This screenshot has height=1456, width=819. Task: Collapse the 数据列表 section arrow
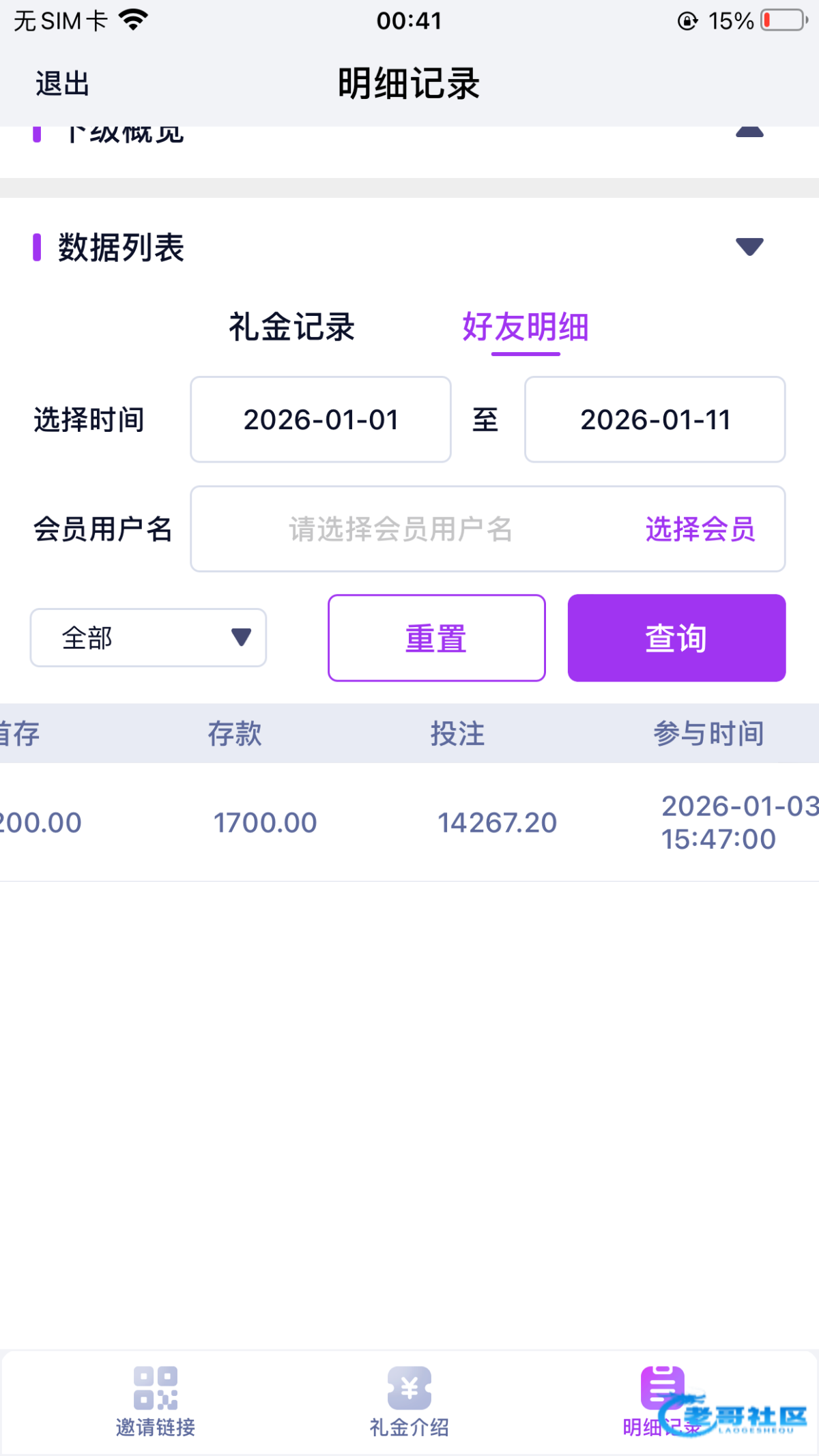(749, 246)
